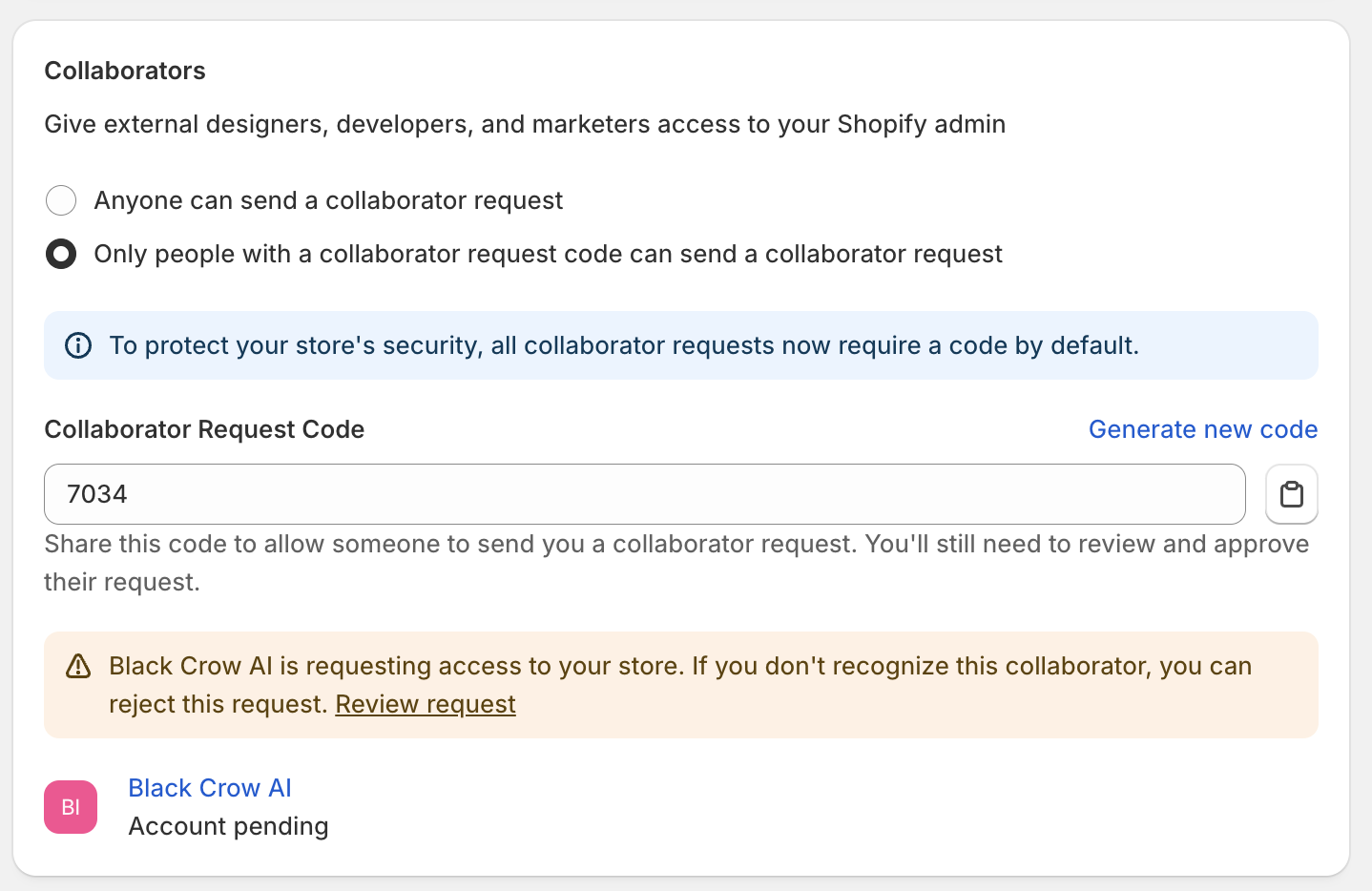Click the 'Anyone can send a collaborator request' label
The height and width of the screenshot is (891, 1372).
[x=328, y=200]
